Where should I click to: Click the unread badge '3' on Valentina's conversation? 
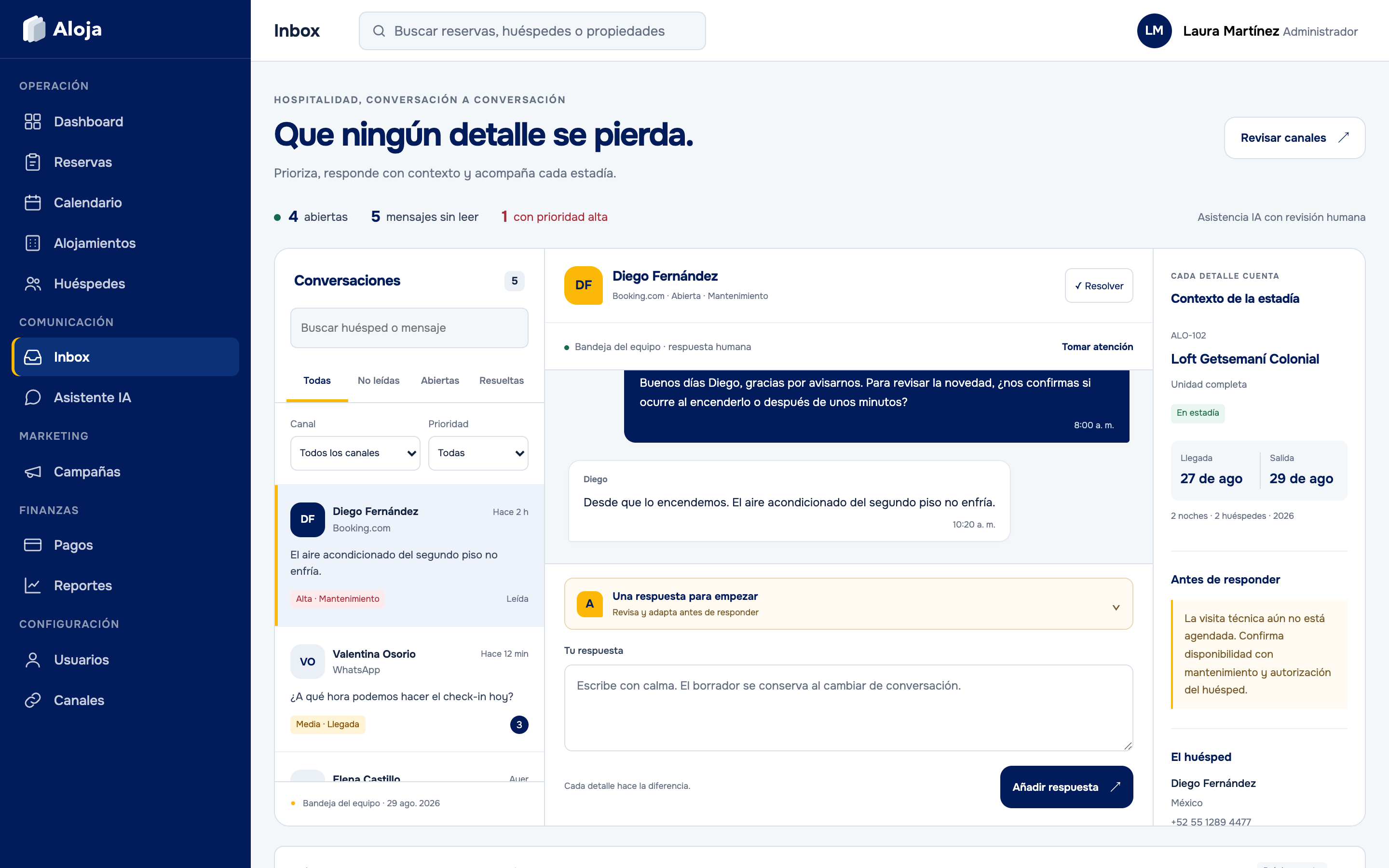pyautogui.click(x=519, y=724)
